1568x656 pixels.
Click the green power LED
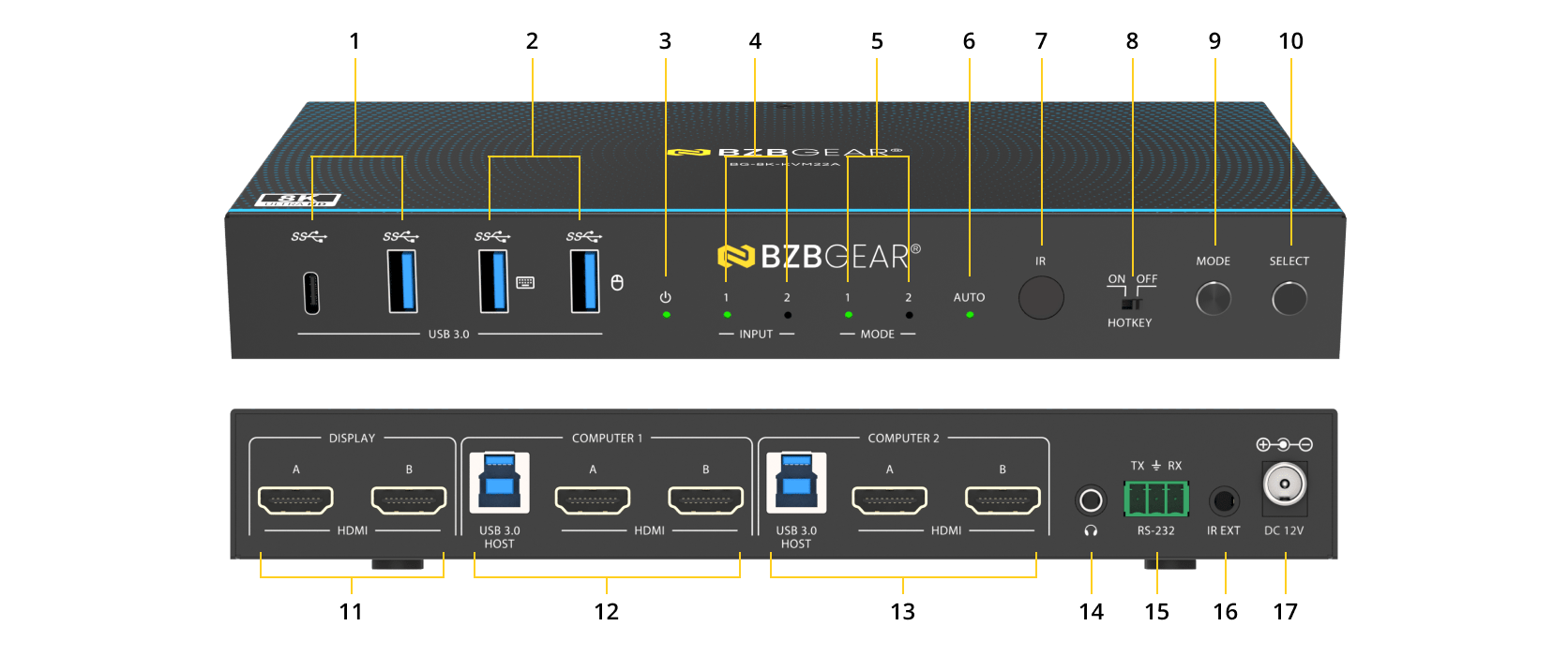pos(666,315)
